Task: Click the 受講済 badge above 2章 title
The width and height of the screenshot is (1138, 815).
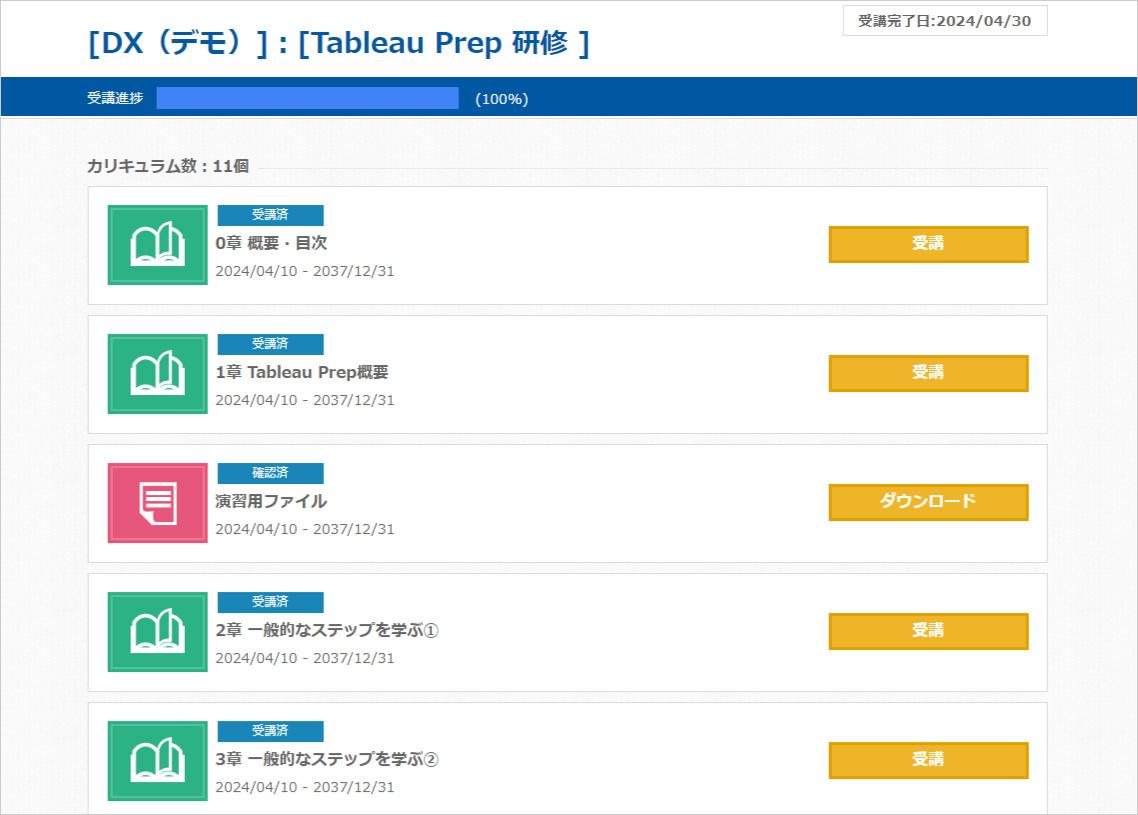Action: (271, 601)
